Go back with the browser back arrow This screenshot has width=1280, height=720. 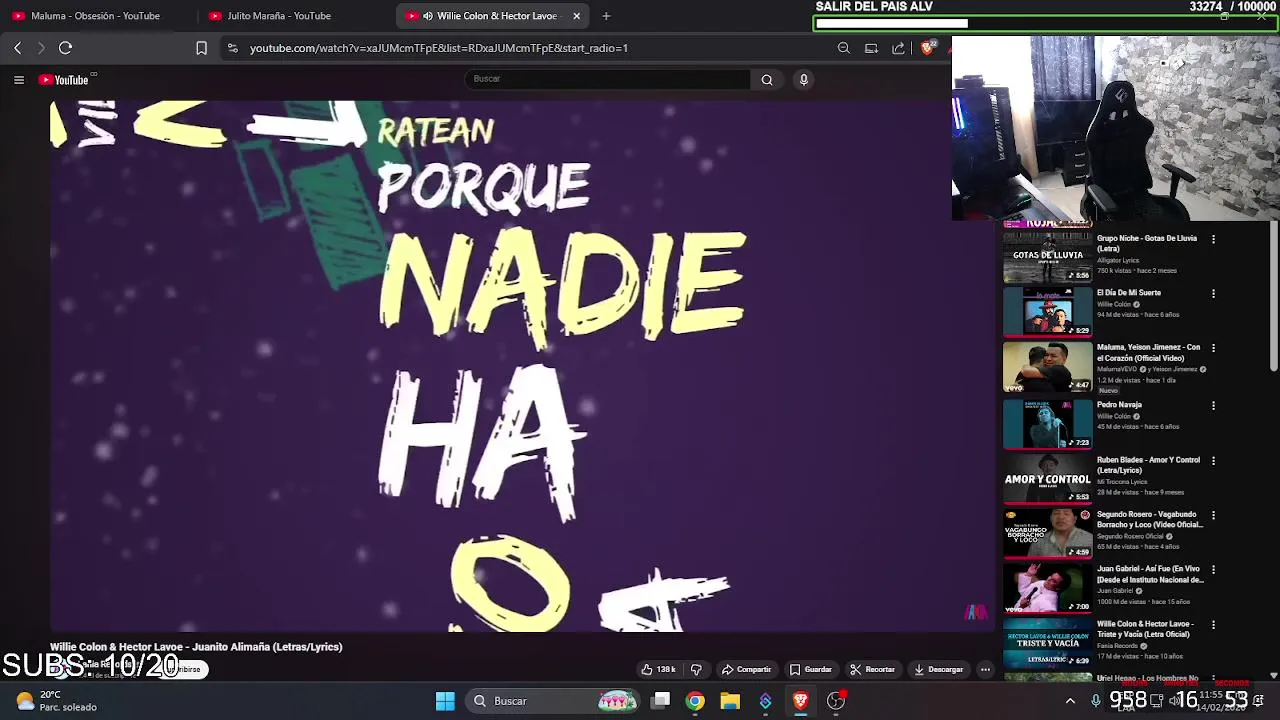[x=17, y=48]
